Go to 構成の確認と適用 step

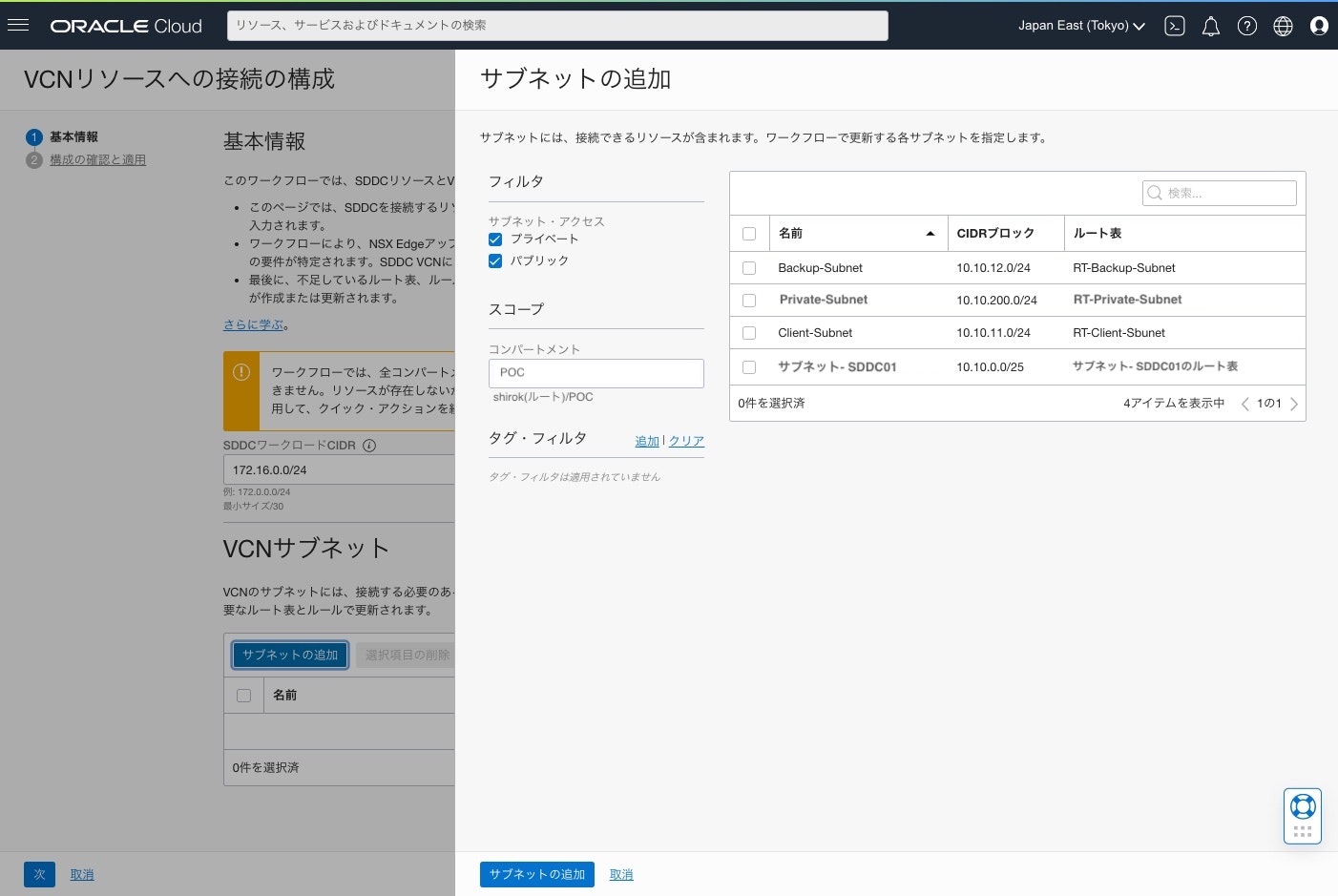(x=97, y=159)
